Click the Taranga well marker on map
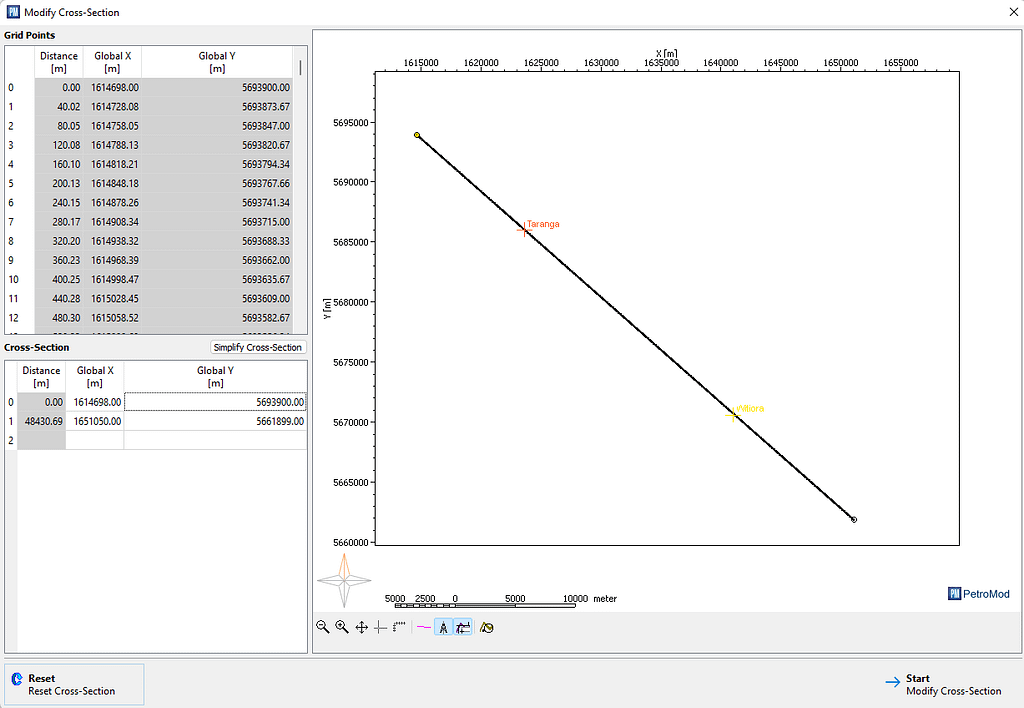This screenshot has height=708, width=1024. [x=523, y=230]
